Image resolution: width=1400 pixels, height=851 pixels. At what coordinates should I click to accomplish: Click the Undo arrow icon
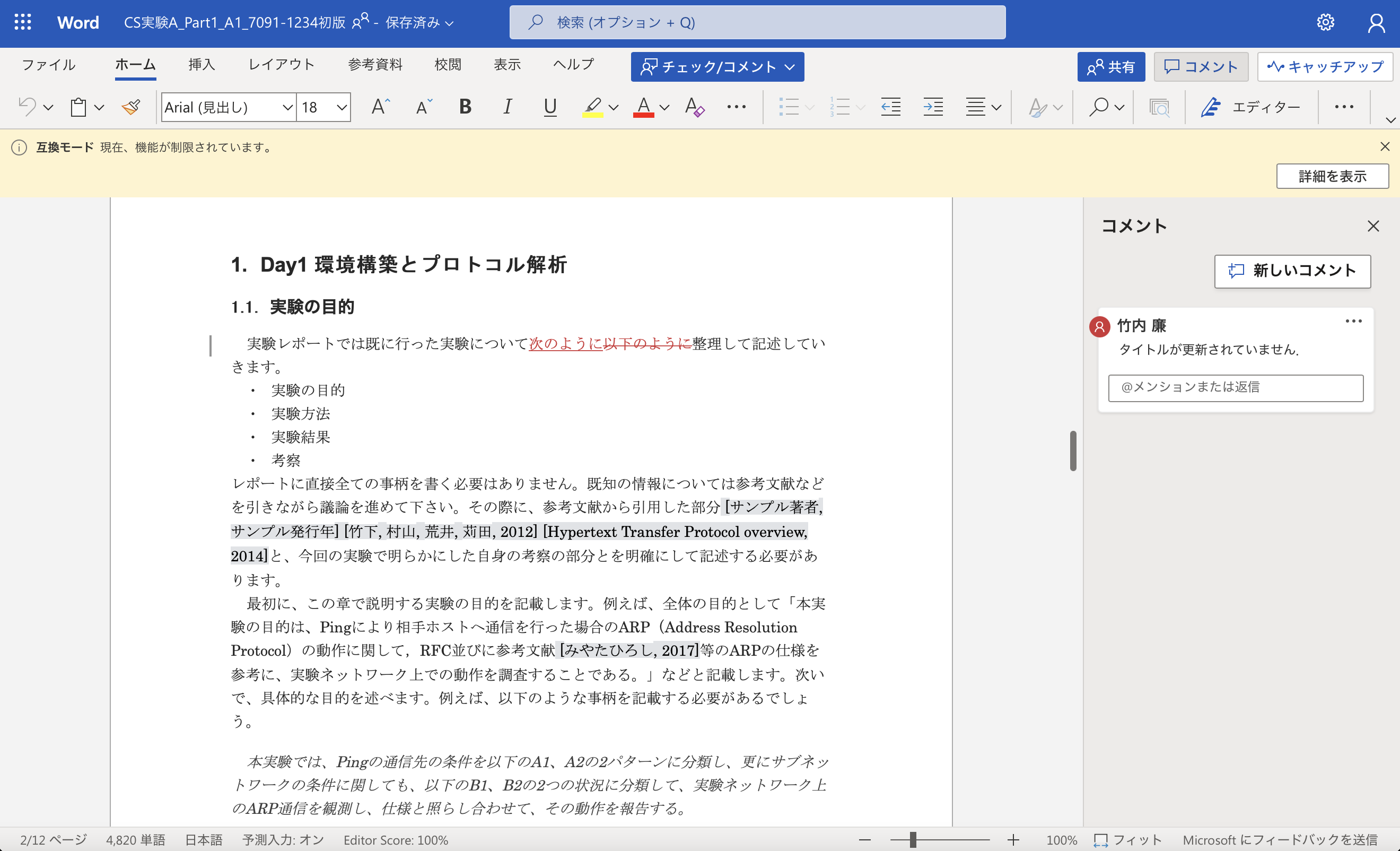pos(27,107)
